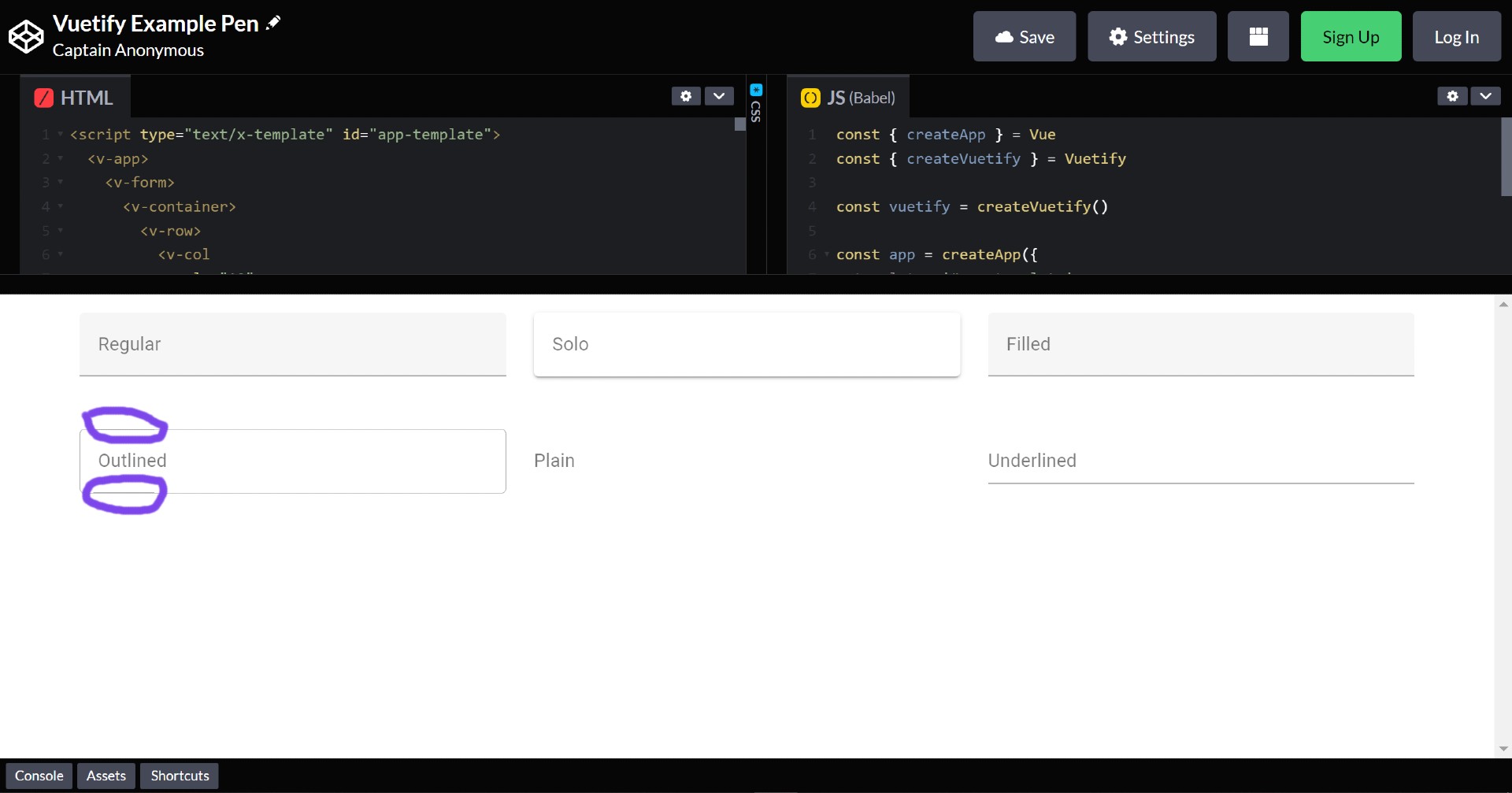Fold line 1 script tag
Image resolution: width=1512 pixels, height=793 pixels.
tap(61, 135)
